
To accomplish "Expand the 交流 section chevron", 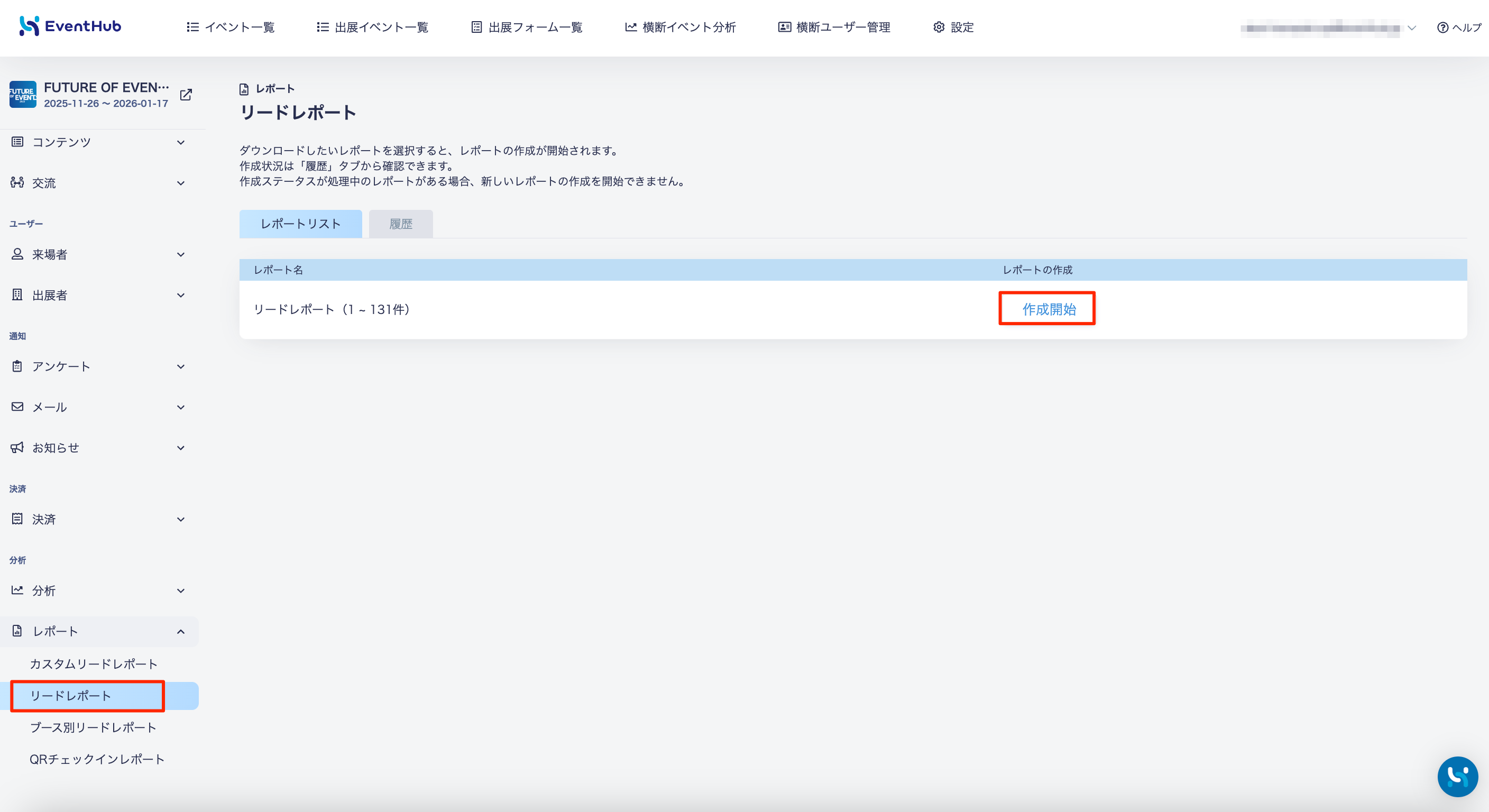I will click(x=181, y=183).
